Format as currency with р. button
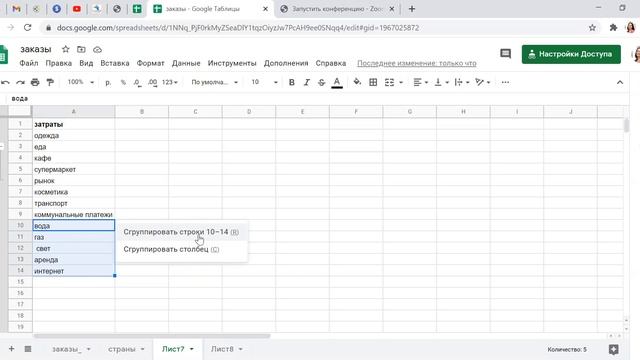The width and height of the screenshot is (640, 360). coord(108,82)
